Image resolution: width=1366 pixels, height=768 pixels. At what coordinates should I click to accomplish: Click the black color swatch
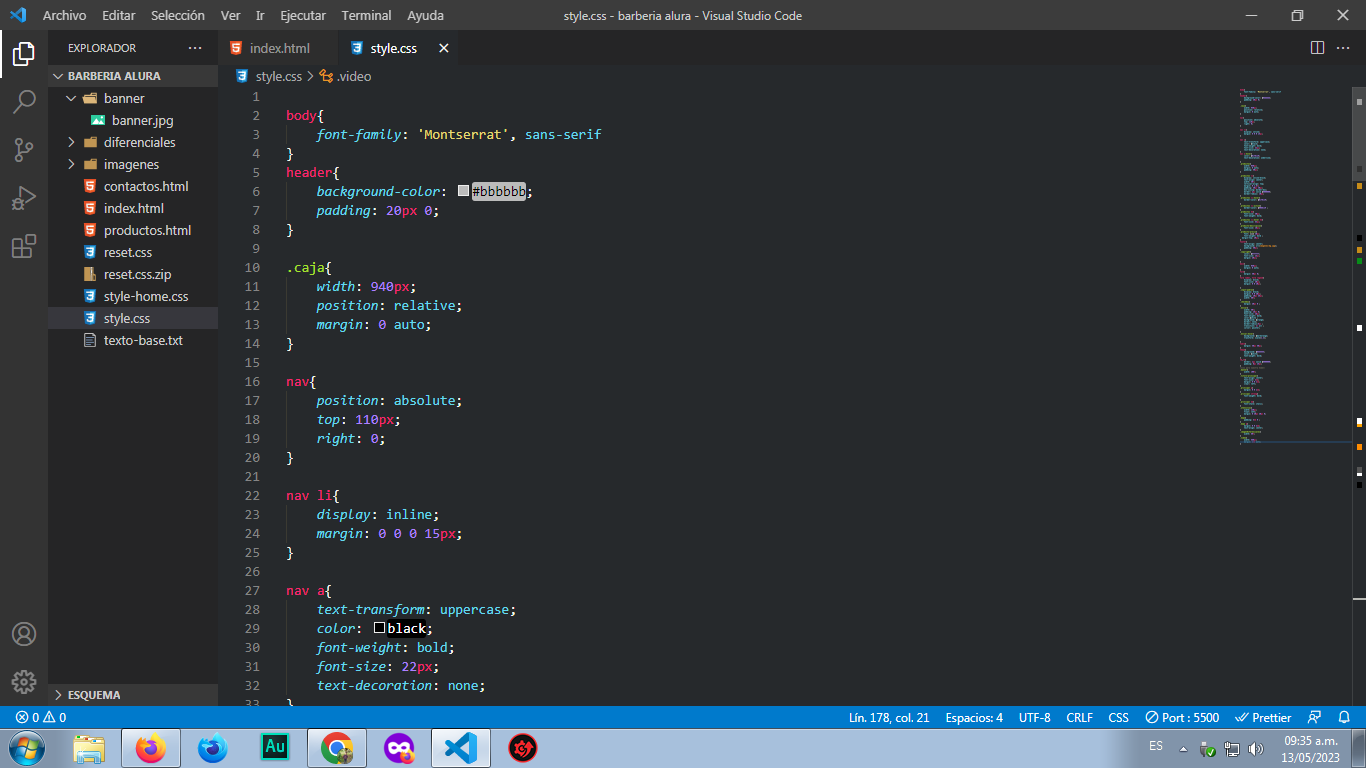click(x=380, y=628)
